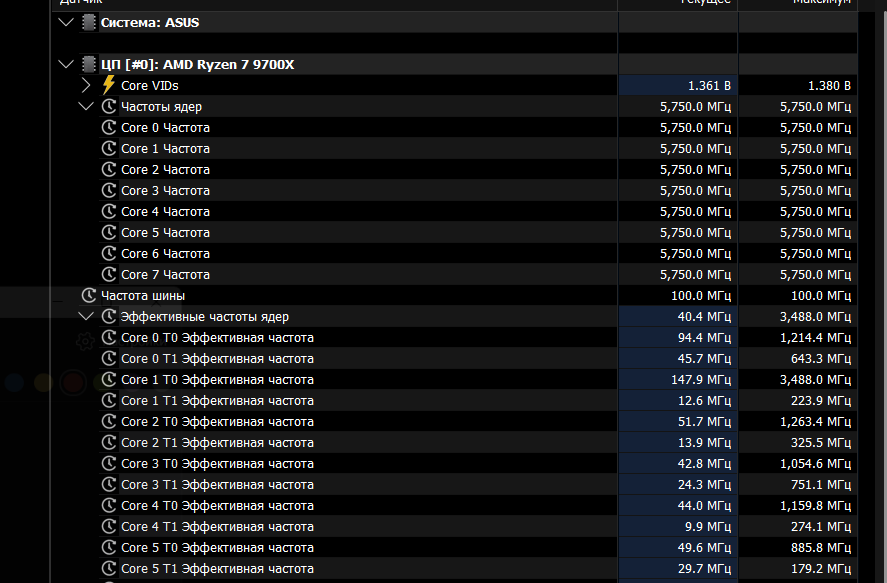Screen dimensions: 887x583
Task: Click clock icon for Core 2 T1 Эффективная частота
Action: click(109, 442)
